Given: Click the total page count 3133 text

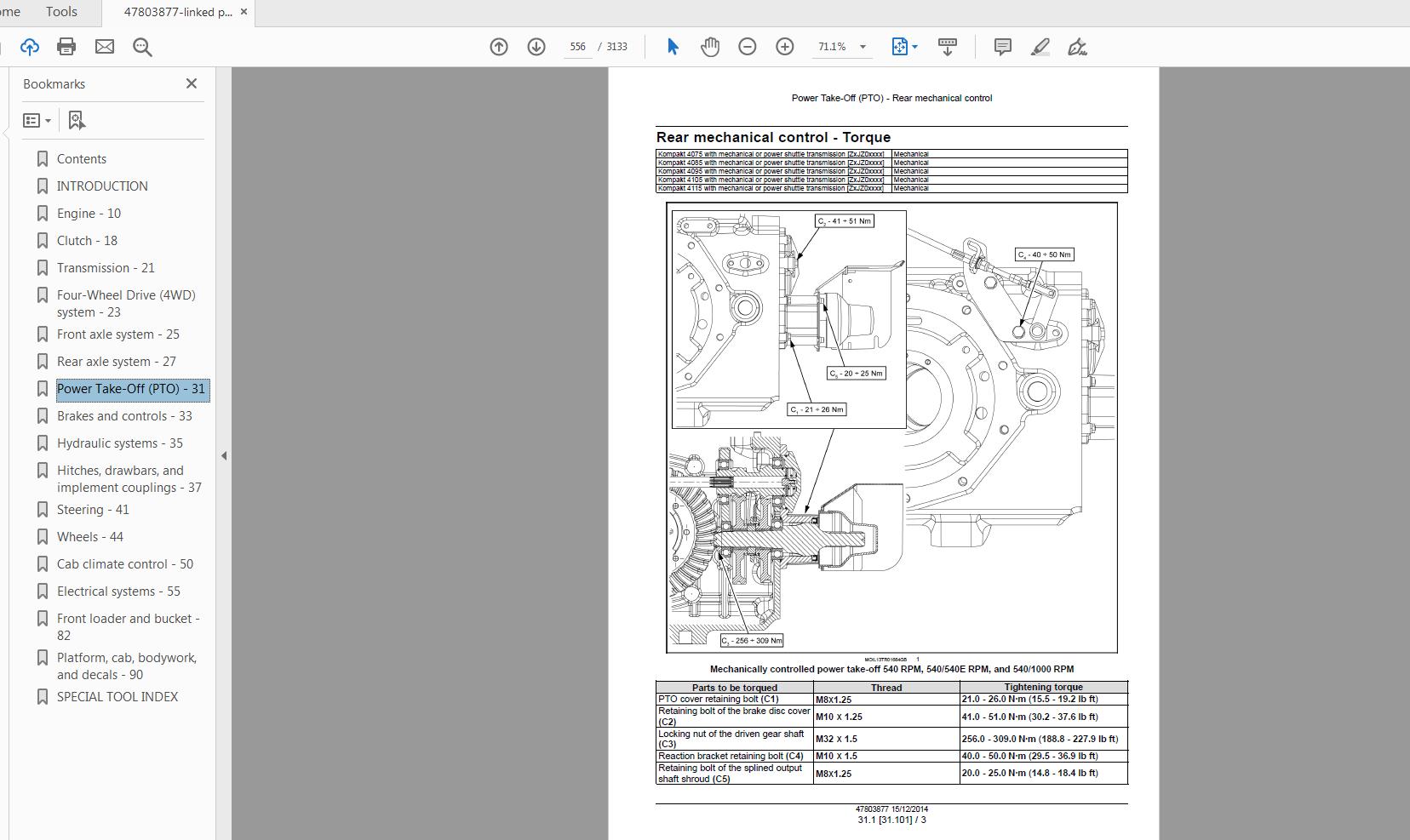Looking at the screenshot, I should [x=616, y=47].
